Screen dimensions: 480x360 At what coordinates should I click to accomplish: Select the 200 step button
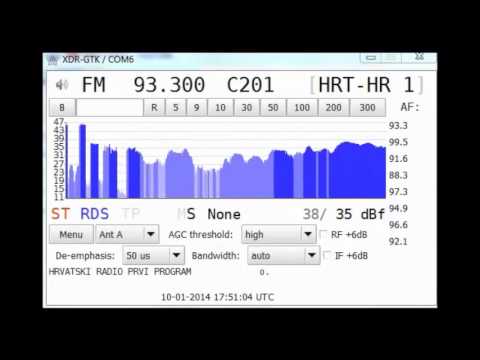coord(334,108)
